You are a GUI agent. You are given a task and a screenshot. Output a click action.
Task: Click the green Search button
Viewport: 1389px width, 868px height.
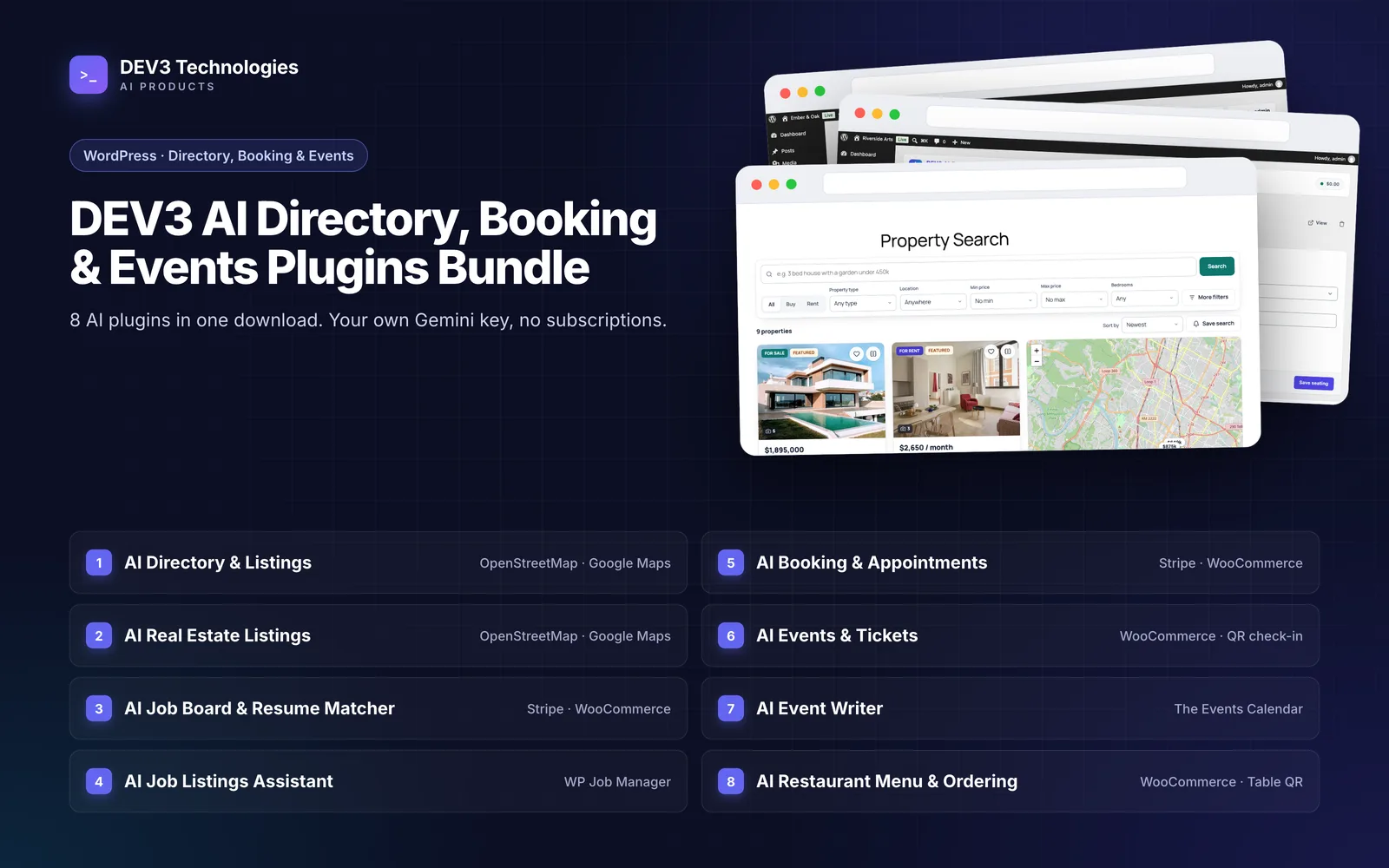tap(1217, 266)
